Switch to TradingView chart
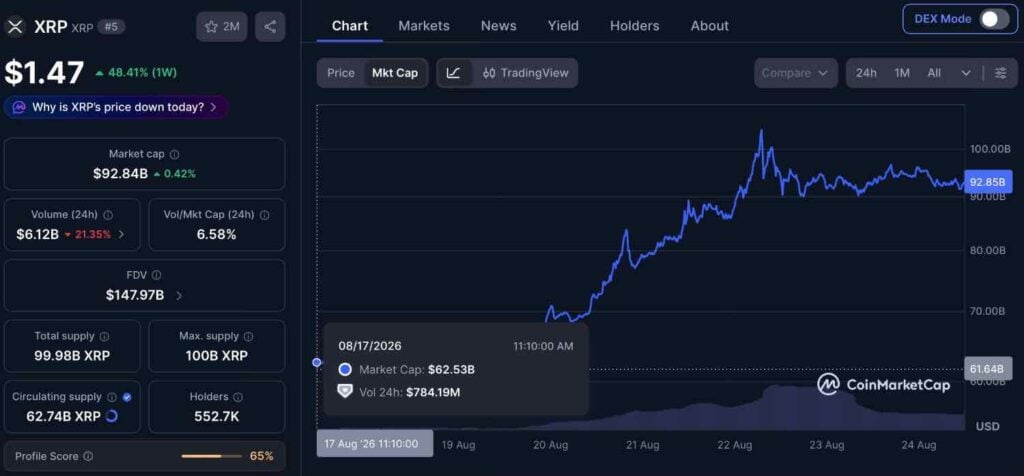Viewport: 1024px width, 476px height. tap(526, 73)
